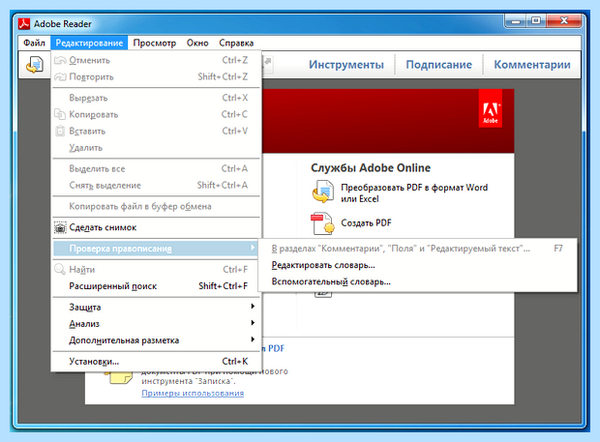Image resolution: width=600 pixels, height=442 pixels.
Task: Click the magnifier icon beside Найти
Action: click(x=60, y=269)
